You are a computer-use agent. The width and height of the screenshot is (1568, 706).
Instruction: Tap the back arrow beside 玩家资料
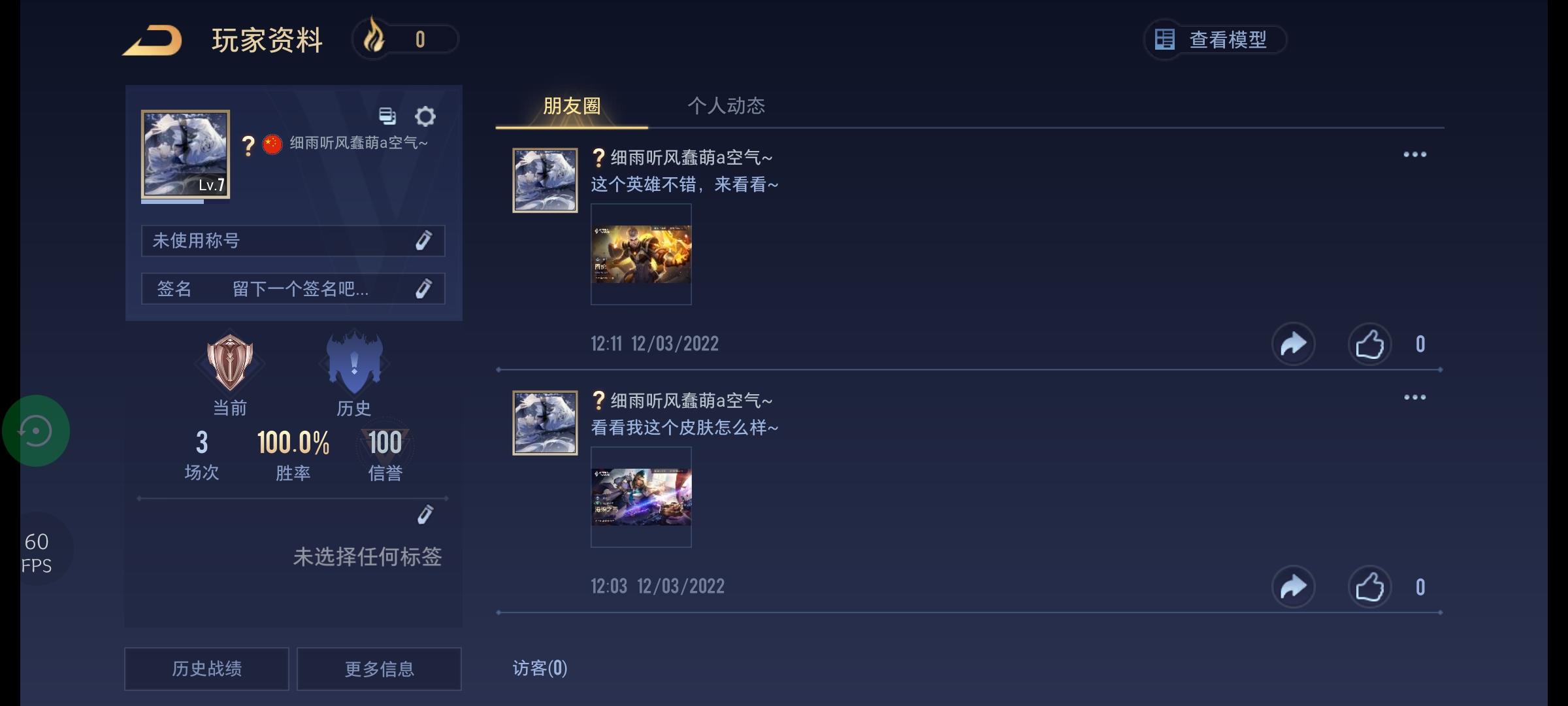153,41
